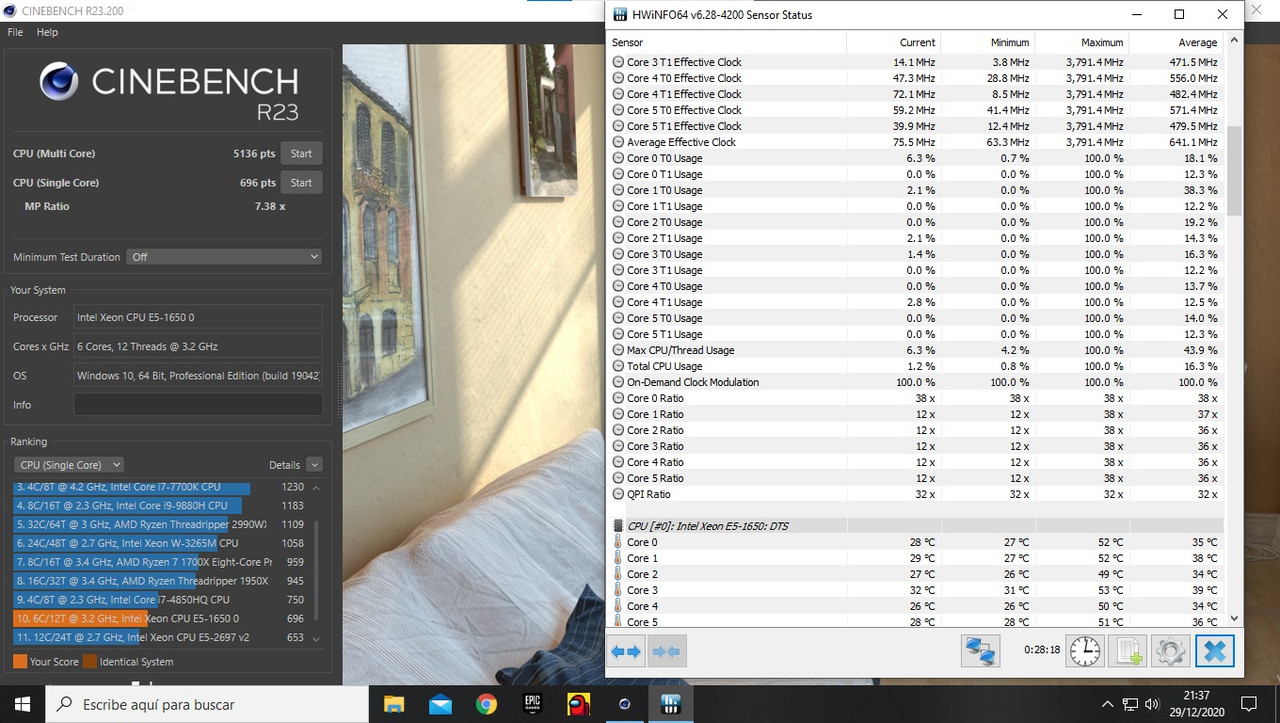The image size is (1280, 723).
Task: Click the HWiNFO sensor list scroll-down arrow
Action: (x=1234, y=619)
